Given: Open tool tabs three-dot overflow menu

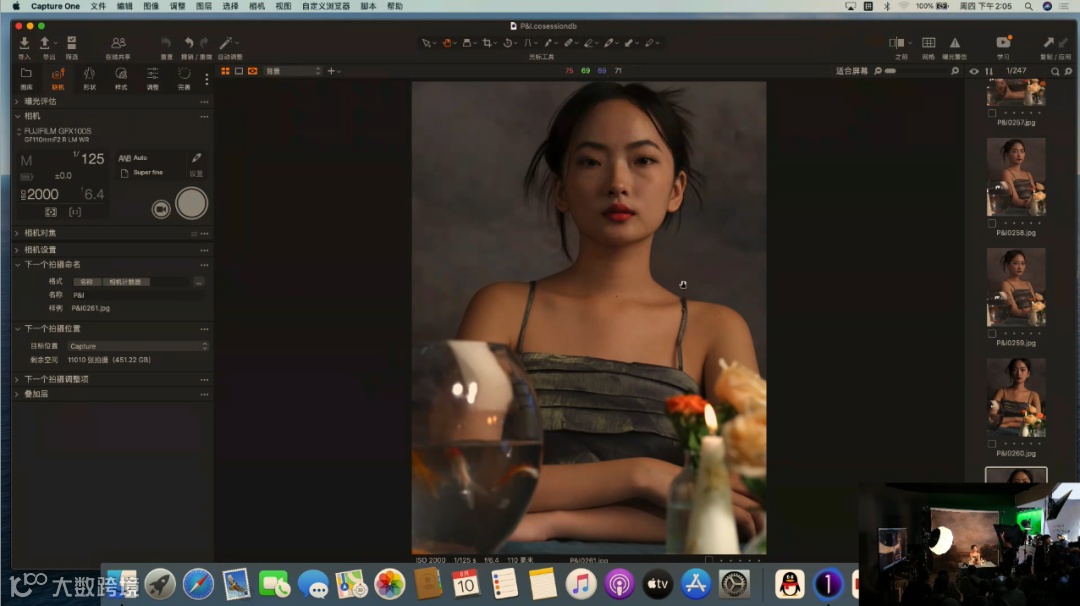Looking at the screenshot, I should click(x=207, y=79).
